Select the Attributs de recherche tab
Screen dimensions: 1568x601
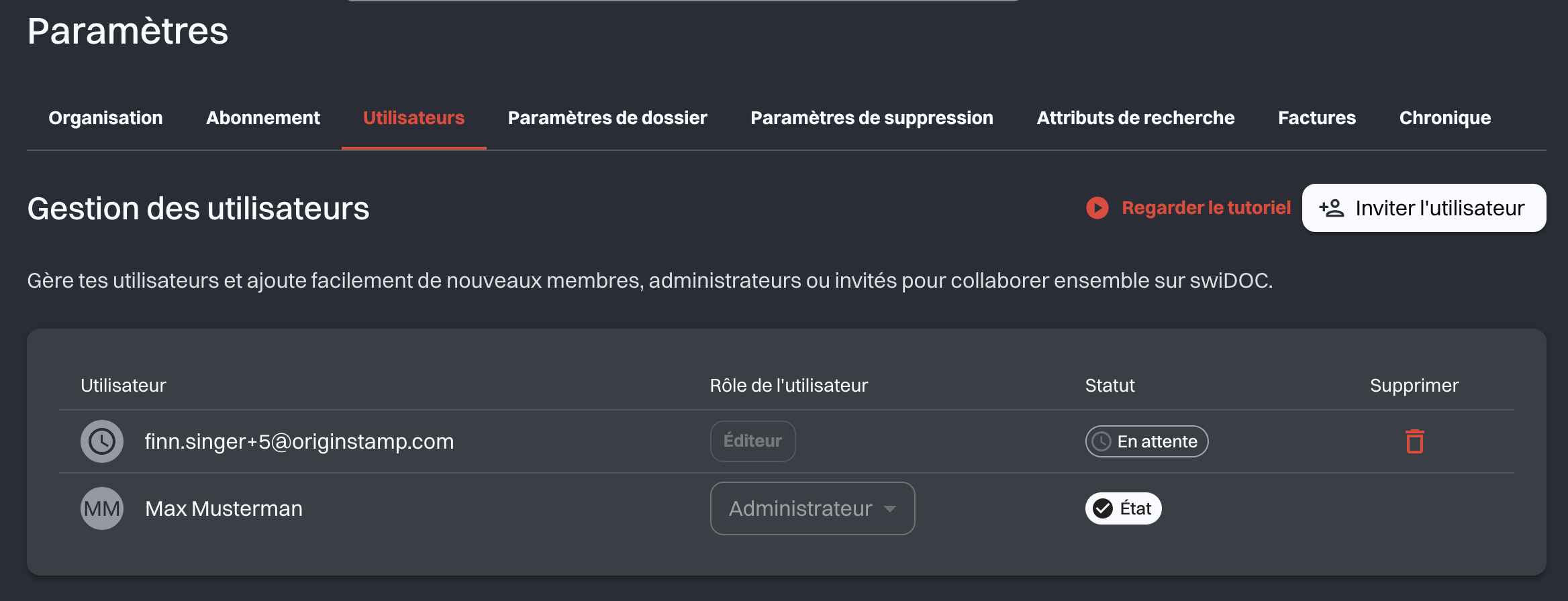pyautogui.click(x=1136, y=118)
